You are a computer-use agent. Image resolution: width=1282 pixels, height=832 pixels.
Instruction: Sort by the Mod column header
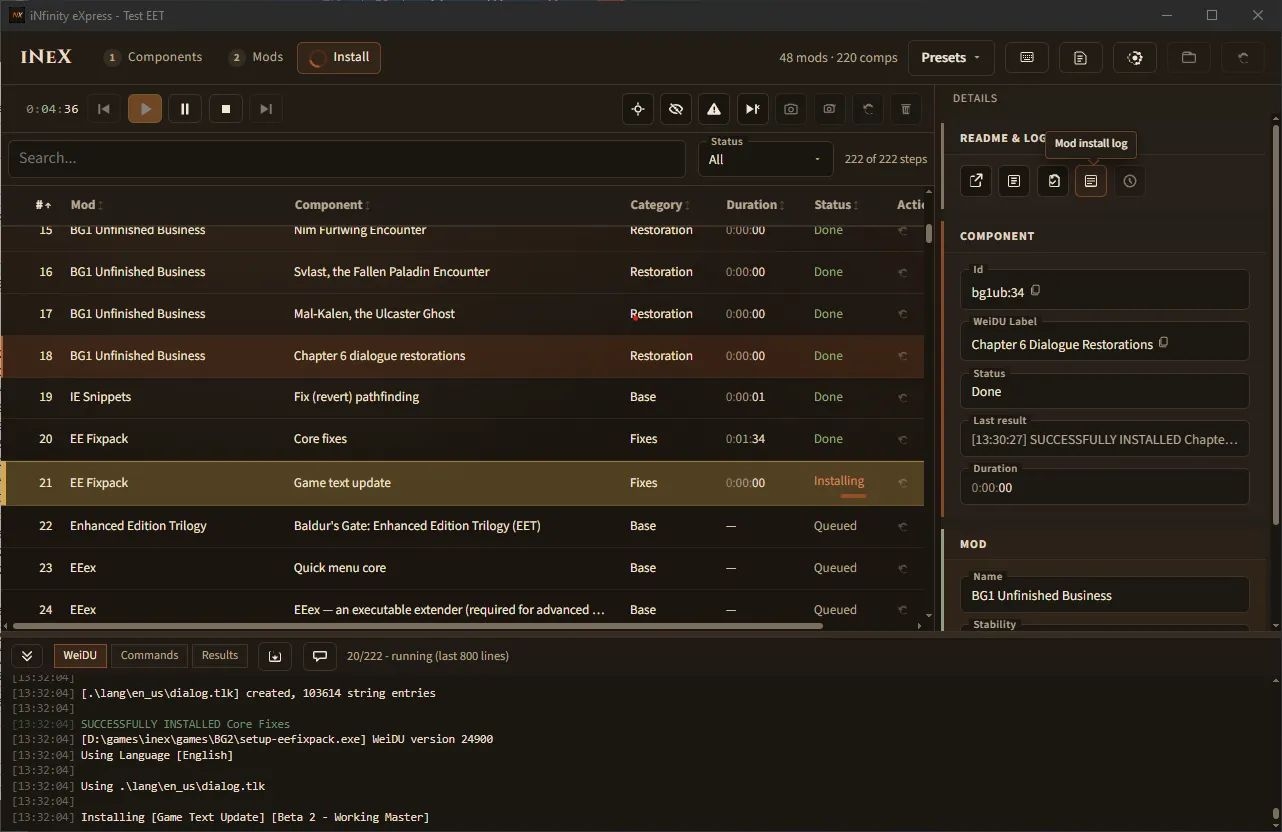click(87, 205)
